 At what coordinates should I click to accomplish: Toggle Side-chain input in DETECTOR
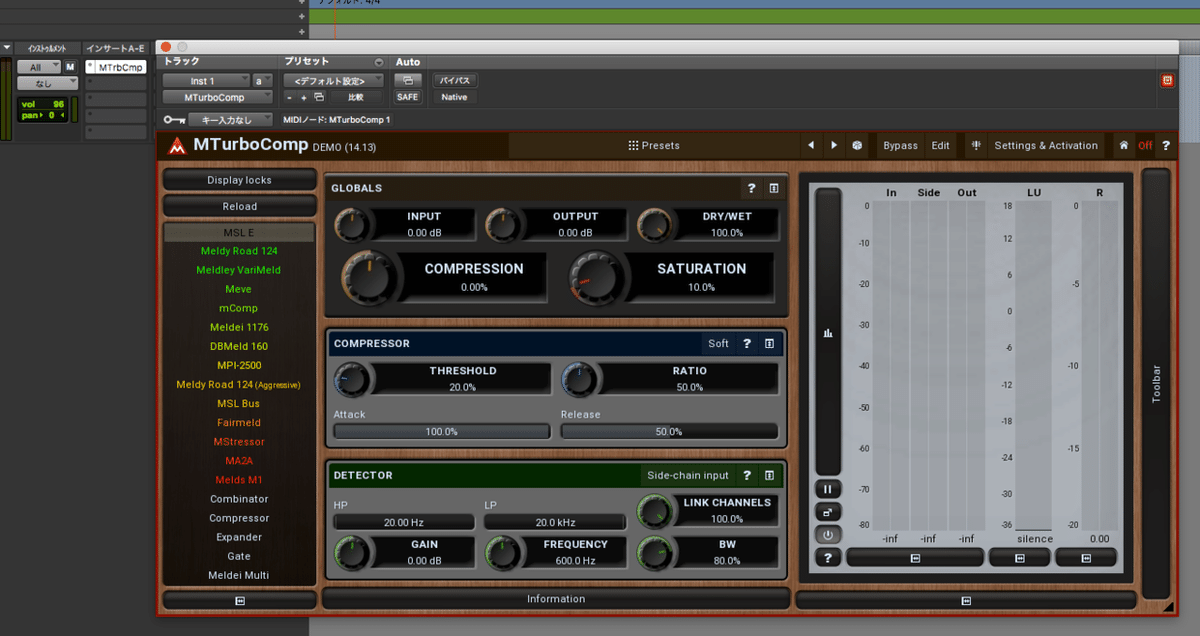click(688, 475)
